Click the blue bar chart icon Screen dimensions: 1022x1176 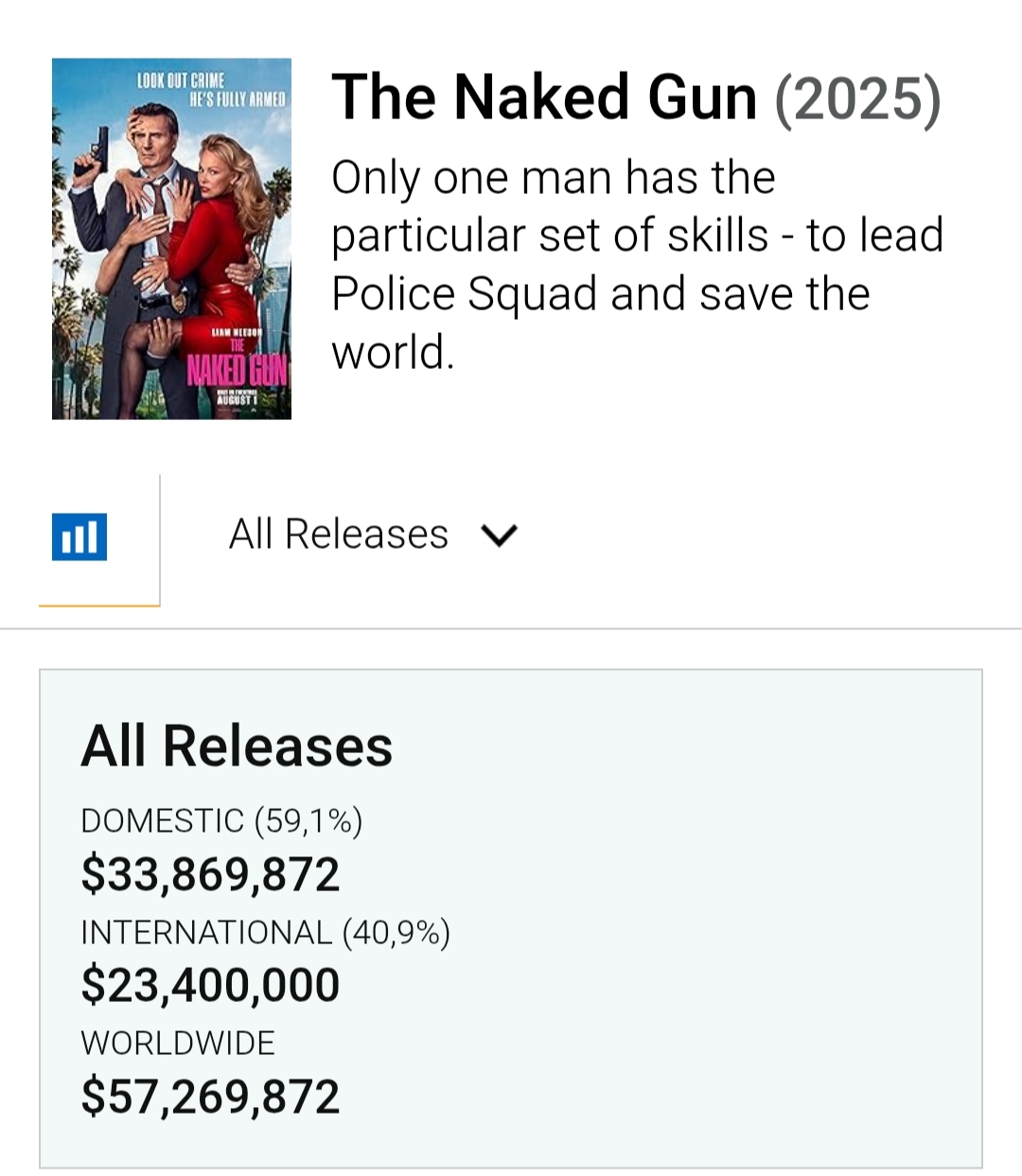pyautogui.click(x=79, y=536)
